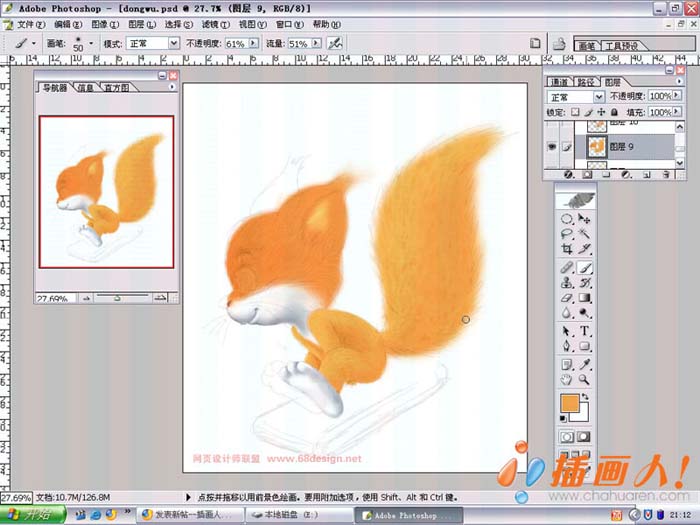Toggle airbrush mode in options bar
The image size is (700, 525).
335,43
